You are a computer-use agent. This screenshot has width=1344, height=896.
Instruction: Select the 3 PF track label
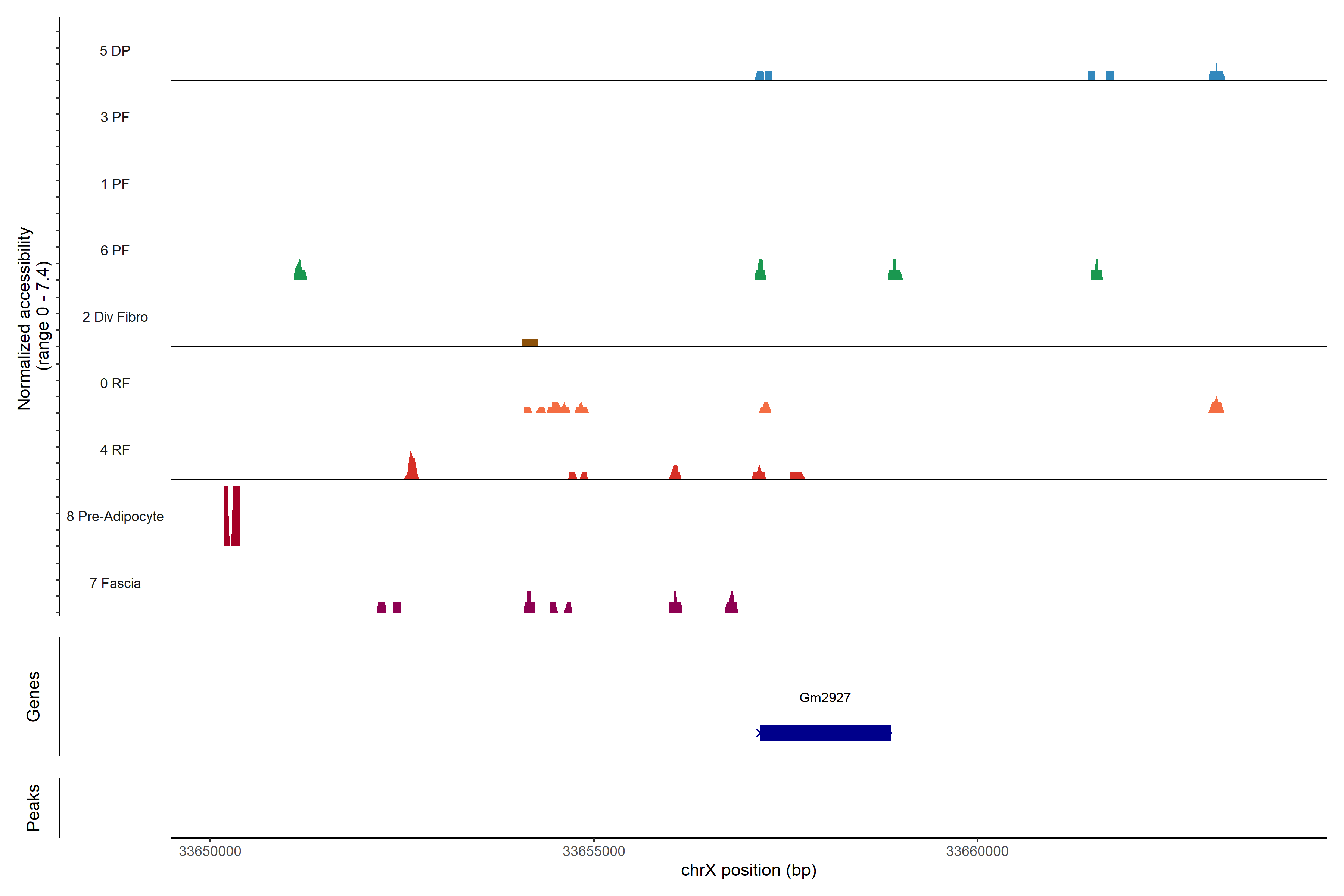[115, 117]
